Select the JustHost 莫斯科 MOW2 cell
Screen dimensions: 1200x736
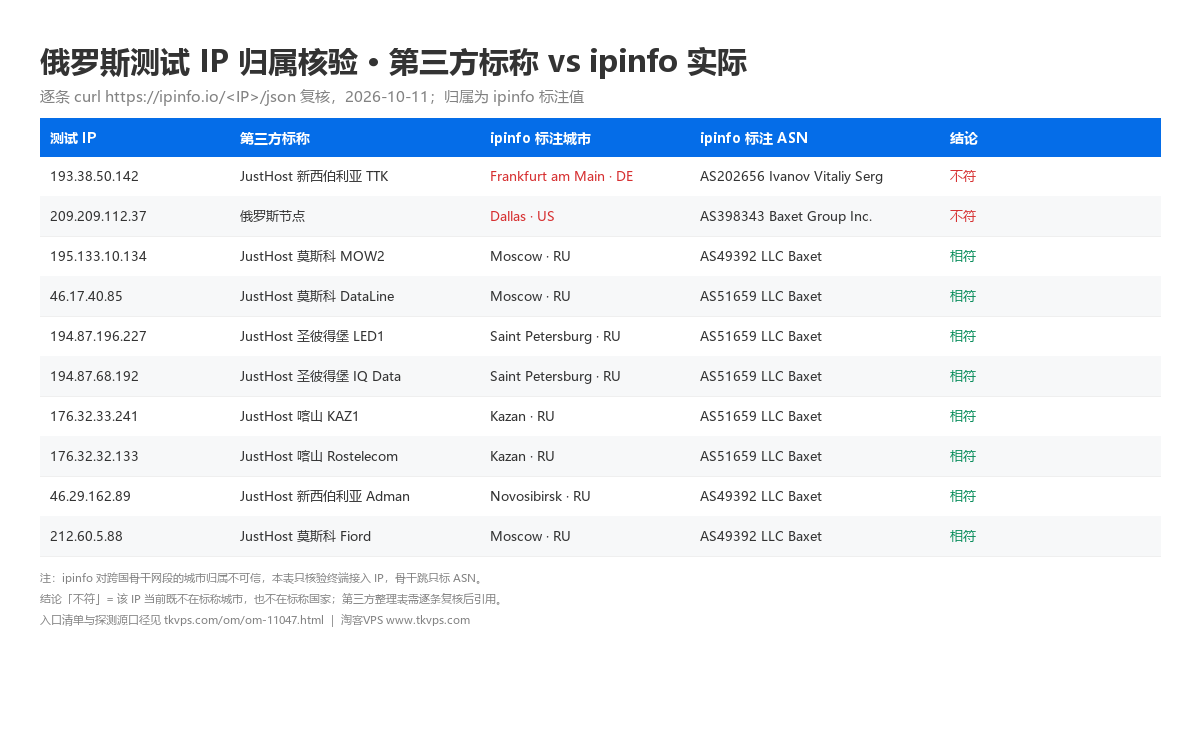point(312,256)
